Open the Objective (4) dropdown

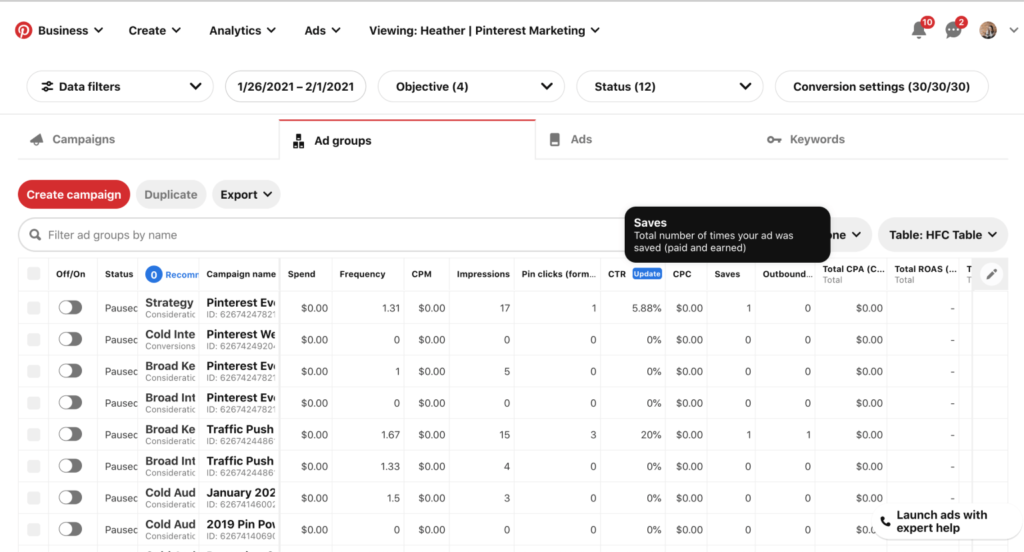click(470, 87)
